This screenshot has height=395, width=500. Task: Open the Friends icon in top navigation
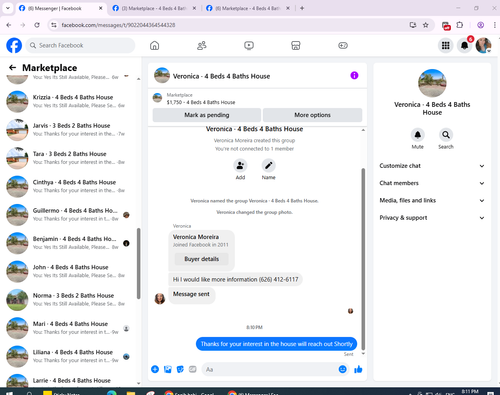pyautogui.click(x=202, y=45)
